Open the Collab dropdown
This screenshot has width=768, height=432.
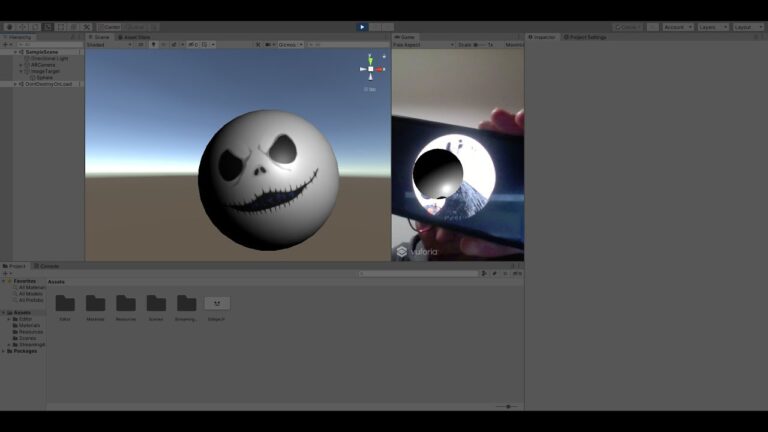tap(627, 27)
